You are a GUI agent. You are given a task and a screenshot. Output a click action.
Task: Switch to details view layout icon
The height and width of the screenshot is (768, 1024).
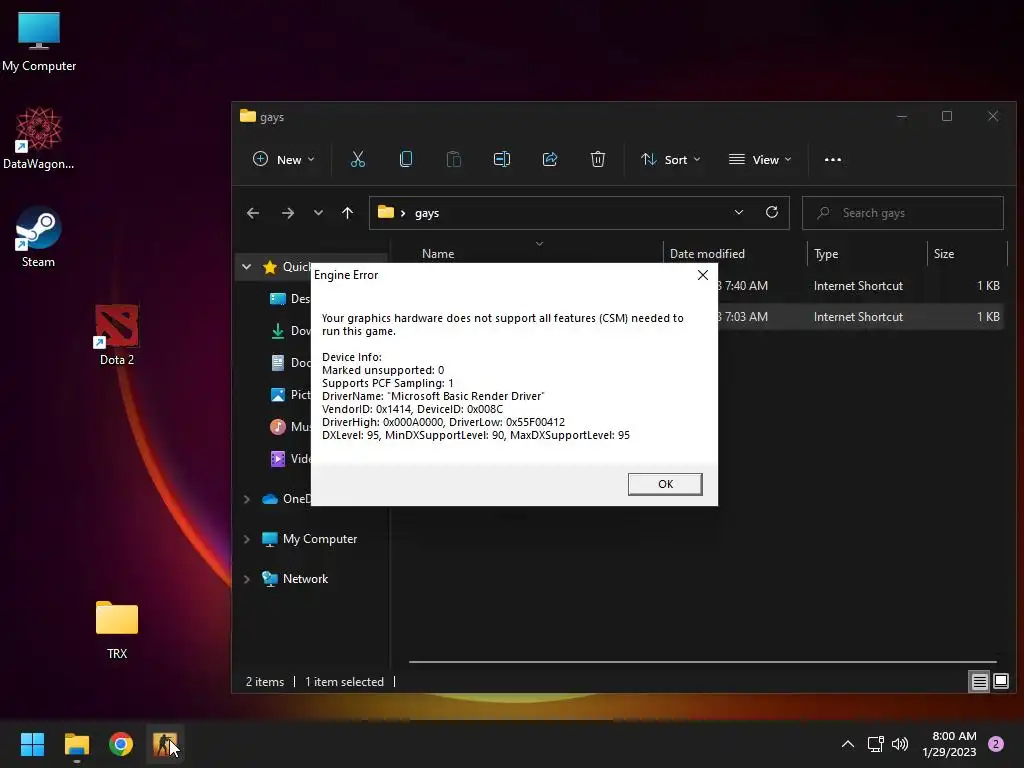coord(979,681)
